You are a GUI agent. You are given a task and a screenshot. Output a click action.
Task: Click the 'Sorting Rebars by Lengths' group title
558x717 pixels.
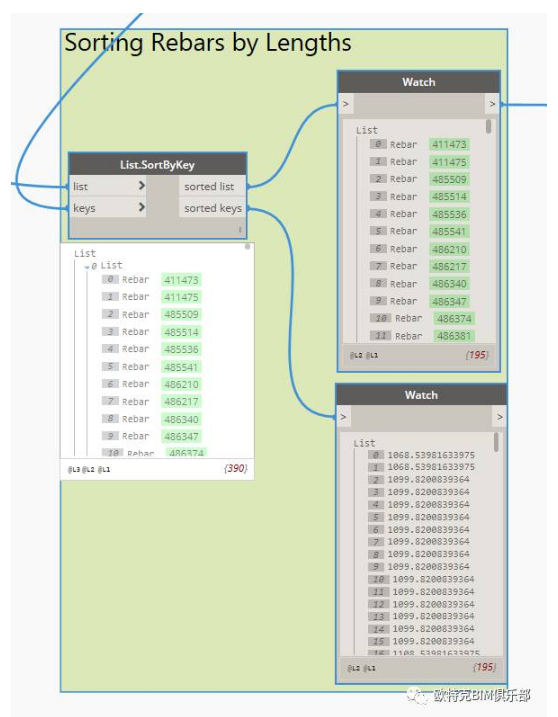pyautogui.click(x=208, y=43)
